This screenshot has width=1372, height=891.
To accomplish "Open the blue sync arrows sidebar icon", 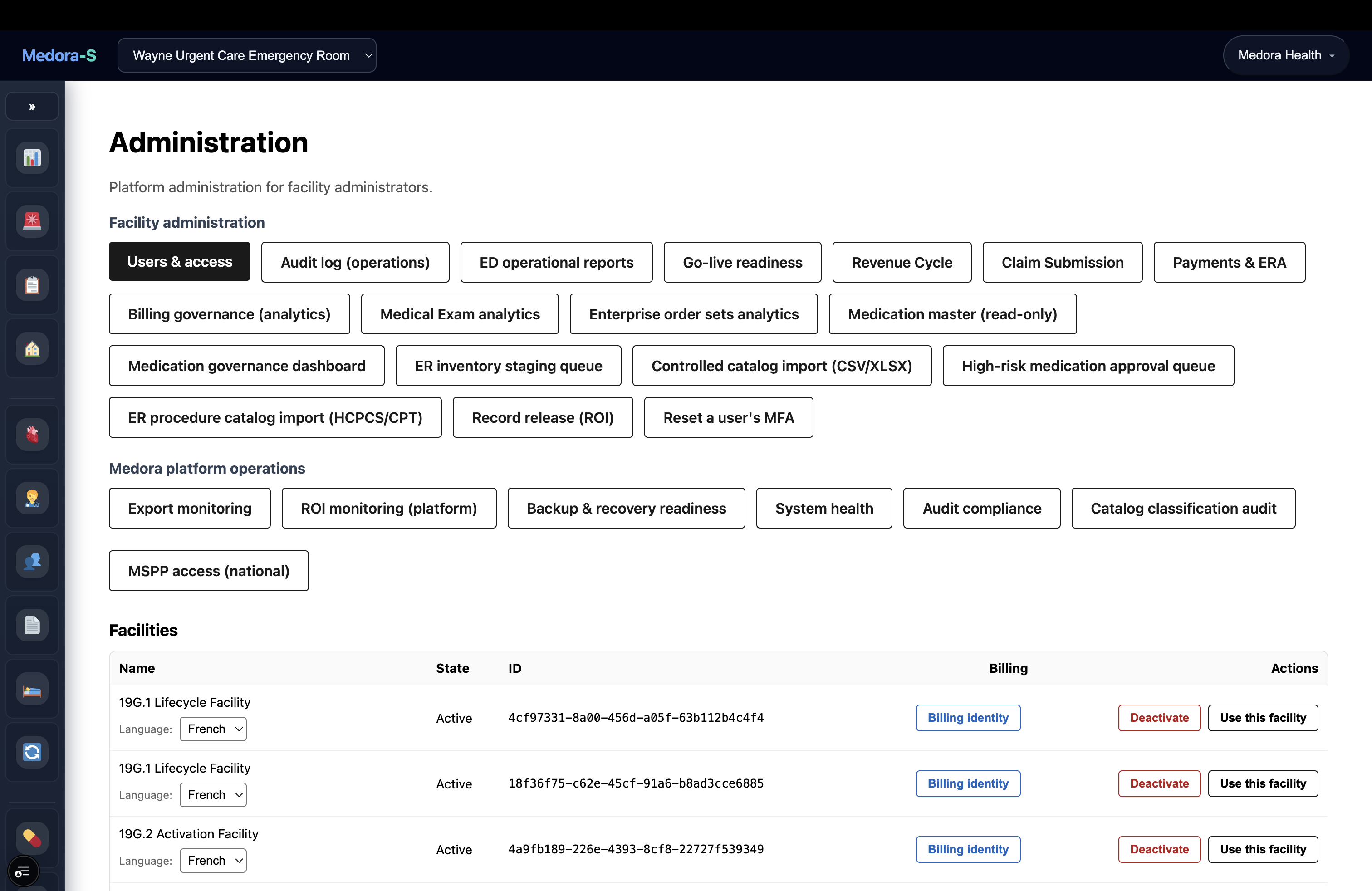I will click(32, 752).
